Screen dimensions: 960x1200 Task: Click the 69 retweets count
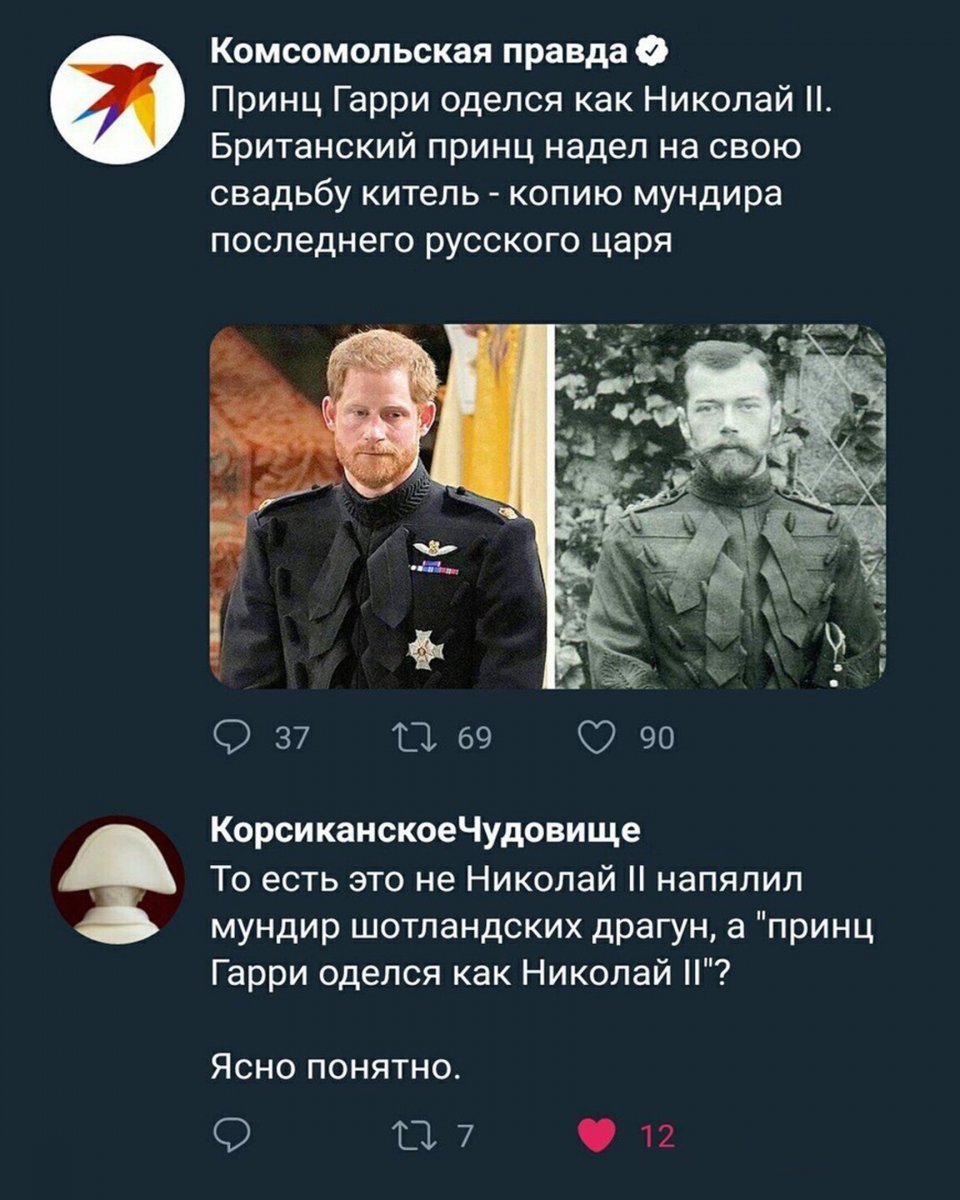tap(475, 738)
